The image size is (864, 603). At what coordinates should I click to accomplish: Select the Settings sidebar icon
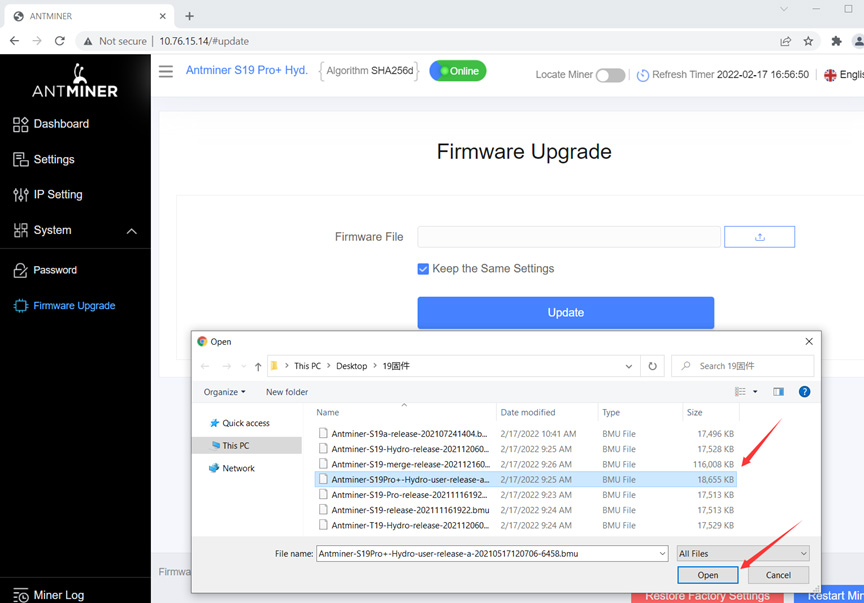(21, 159)
